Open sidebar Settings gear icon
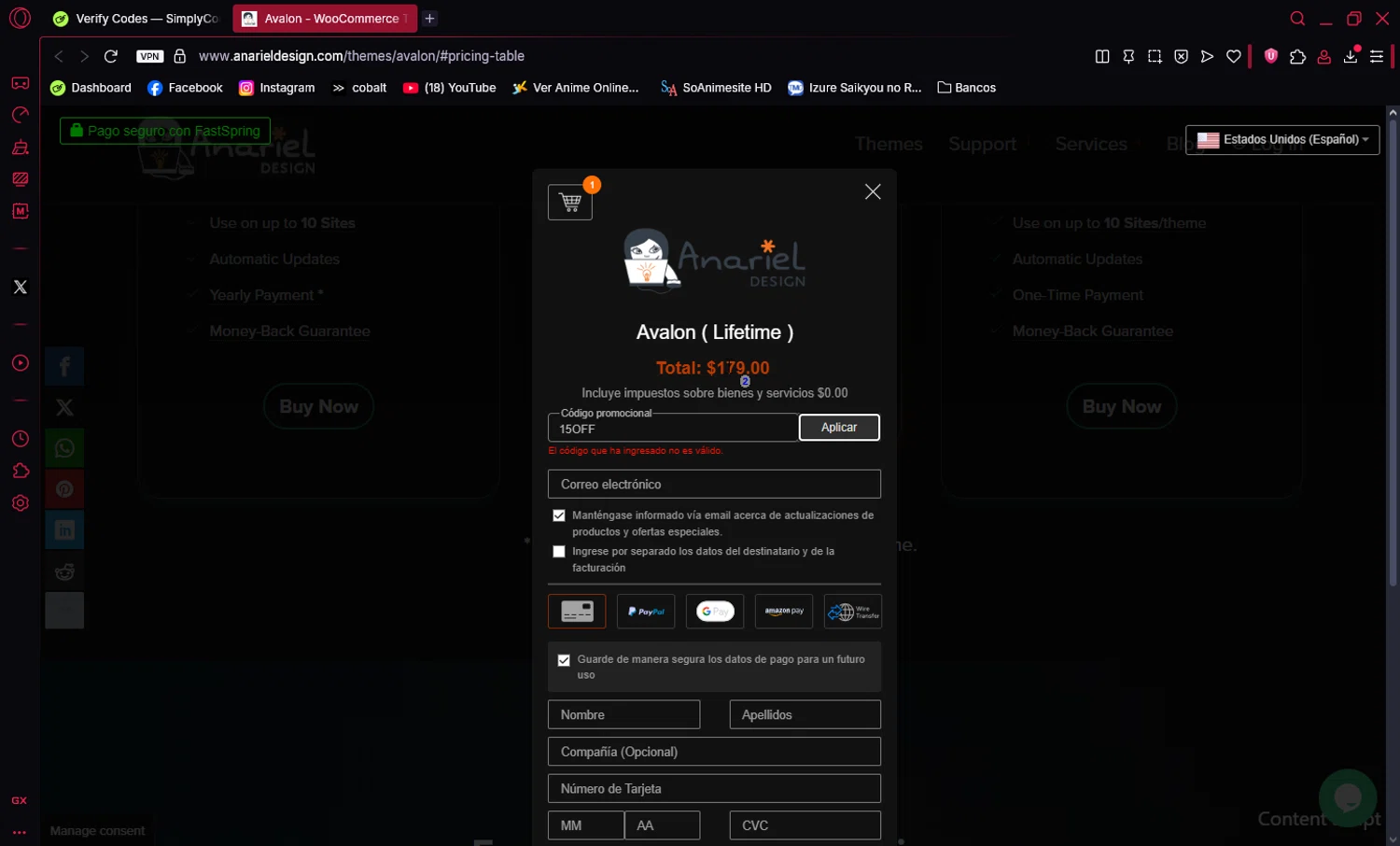The height and width of the screenshot is (846, 1400). tap(20, 503)
